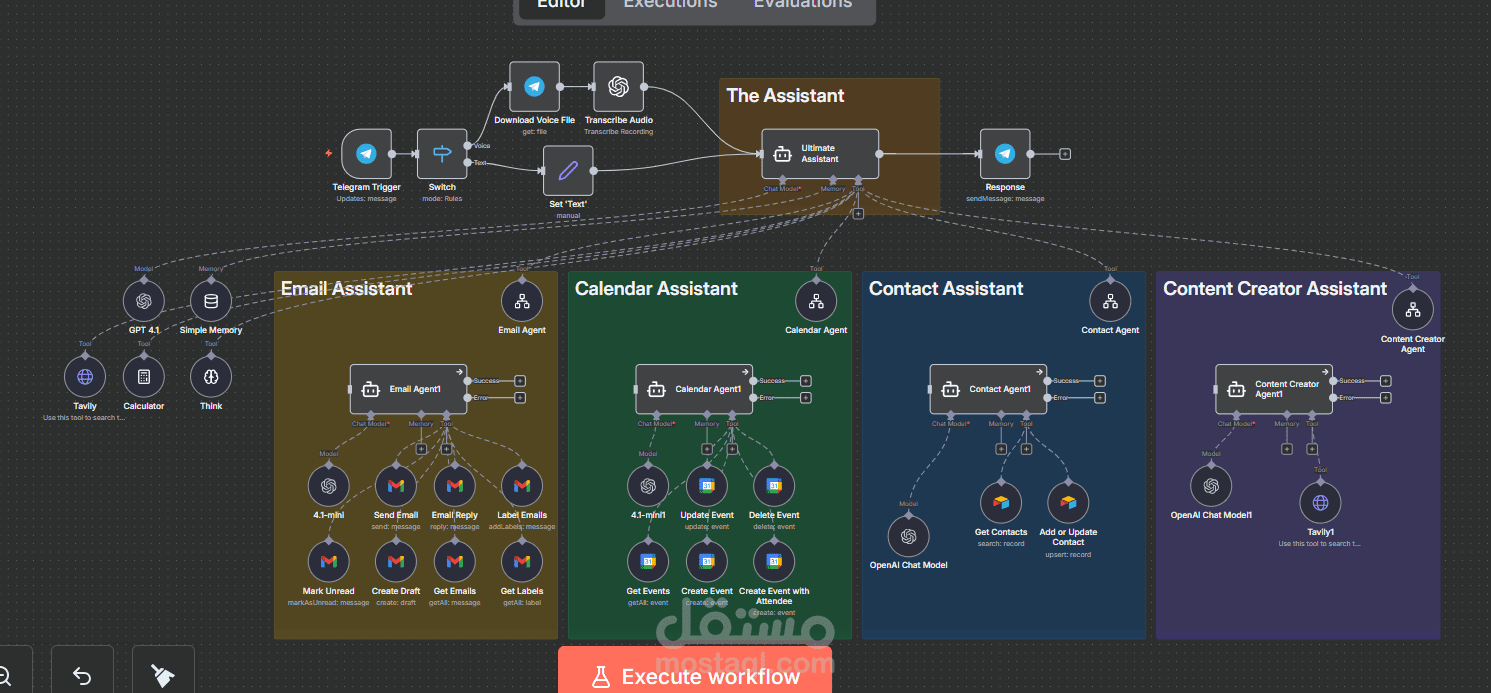This screenshot has height=693, width=1491.
Task: Open Add or Update Contact node
Action: [x=1068, y=503]
